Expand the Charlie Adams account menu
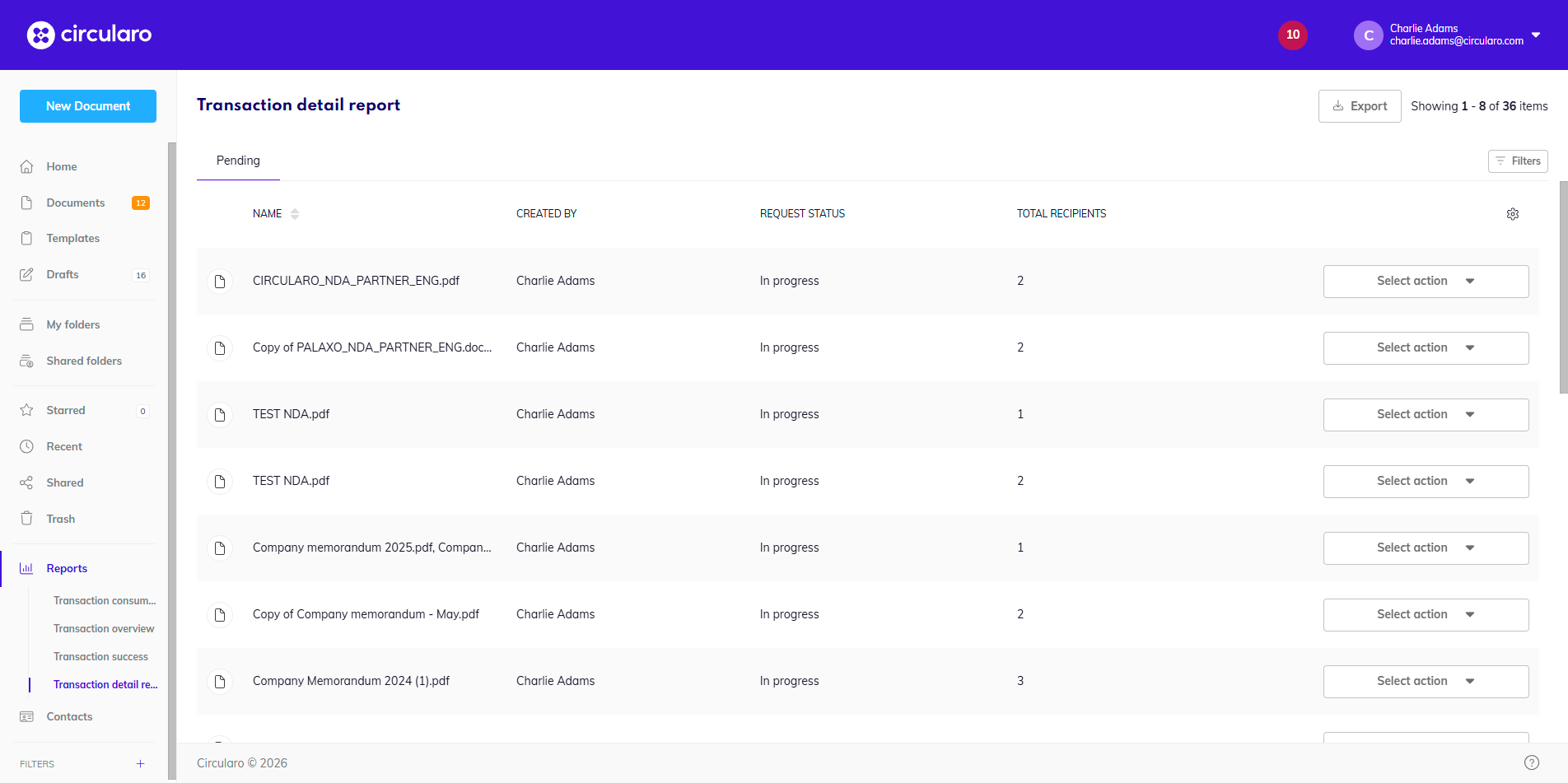Viewport: 1568px width, 783px height. pyautogui.click(x=1535, y=35)
